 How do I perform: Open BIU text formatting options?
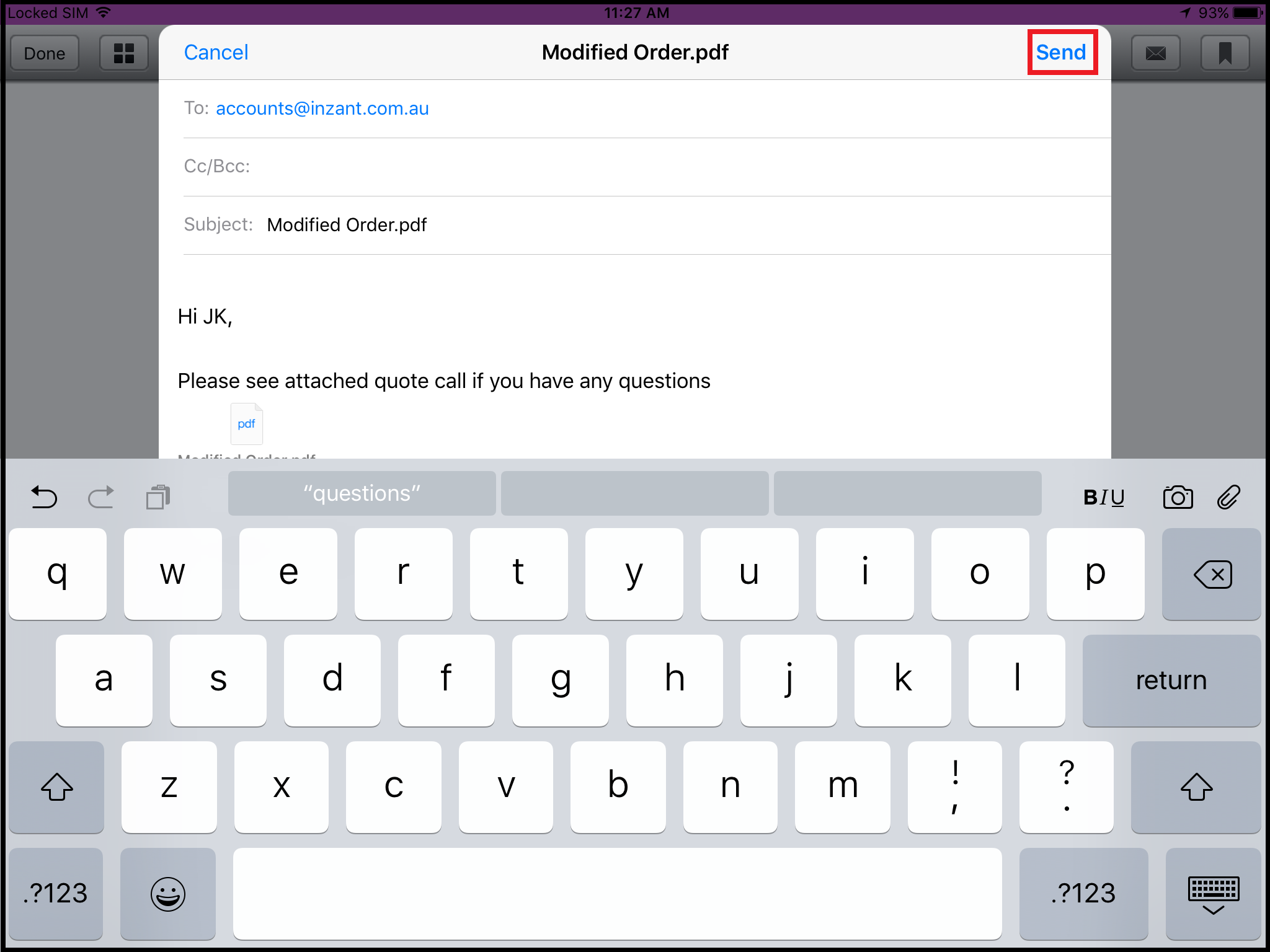(1104, 497)
